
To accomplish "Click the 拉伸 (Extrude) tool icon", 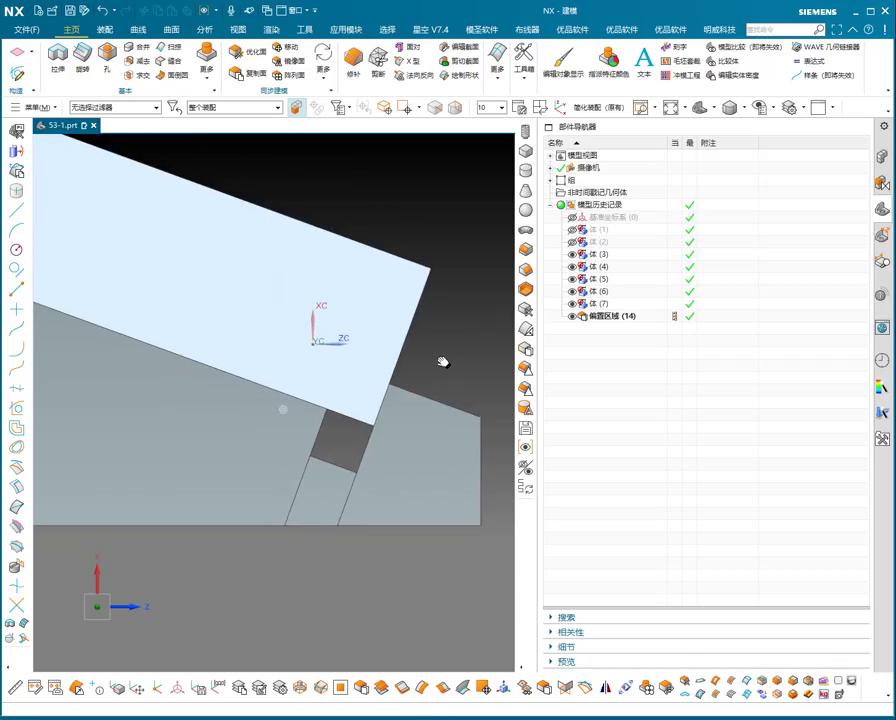I will pos(58,54).
